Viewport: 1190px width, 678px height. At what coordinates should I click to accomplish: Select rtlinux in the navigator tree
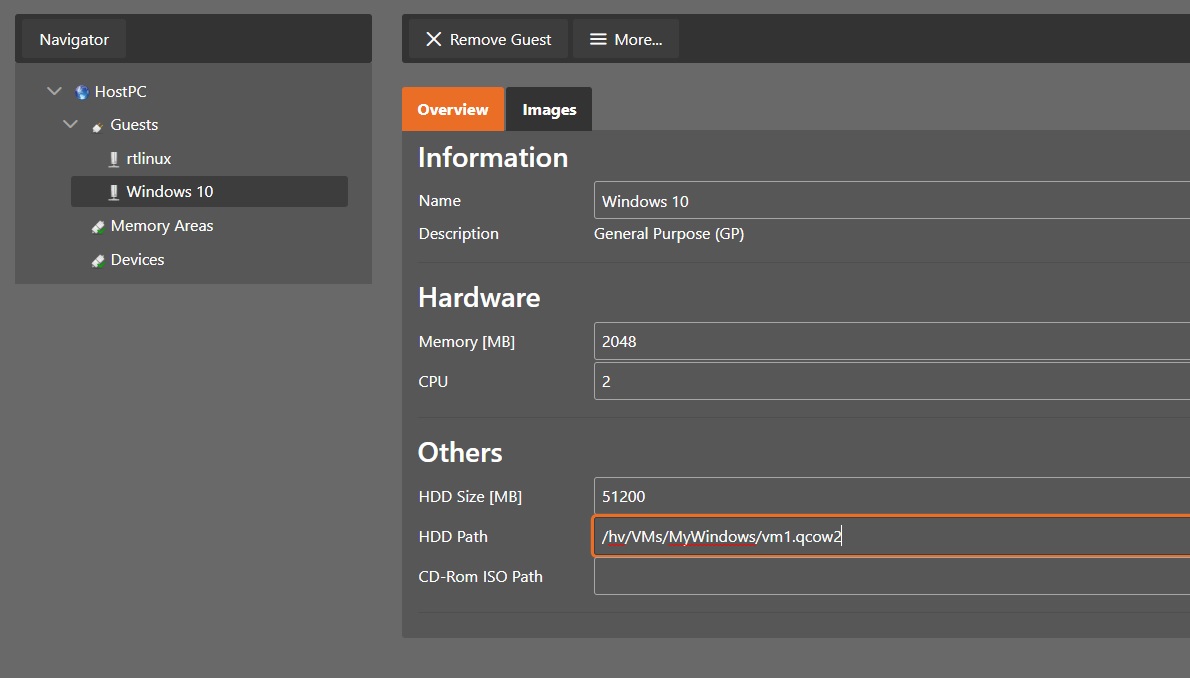(x=149, y=159)
